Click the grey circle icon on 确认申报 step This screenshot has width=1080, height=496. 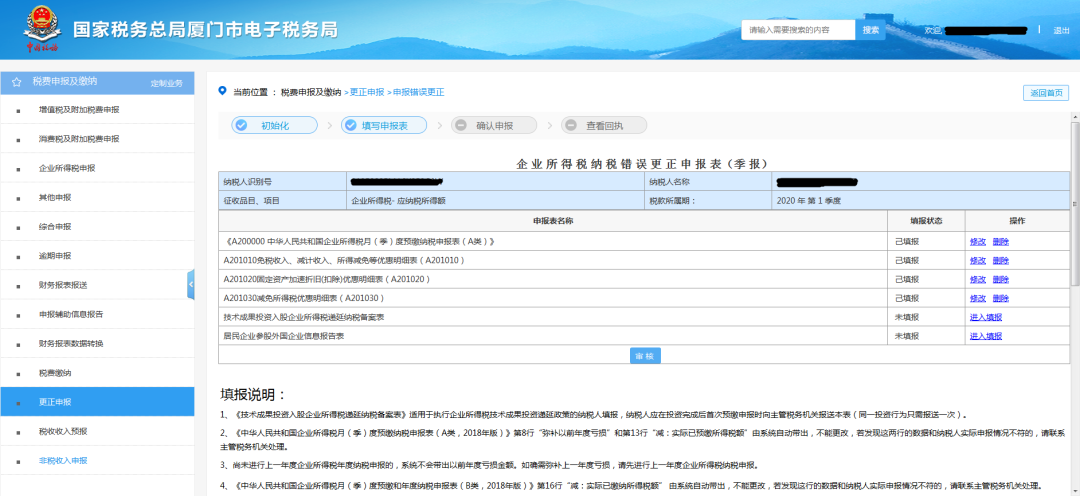click(x=460, y=126)
